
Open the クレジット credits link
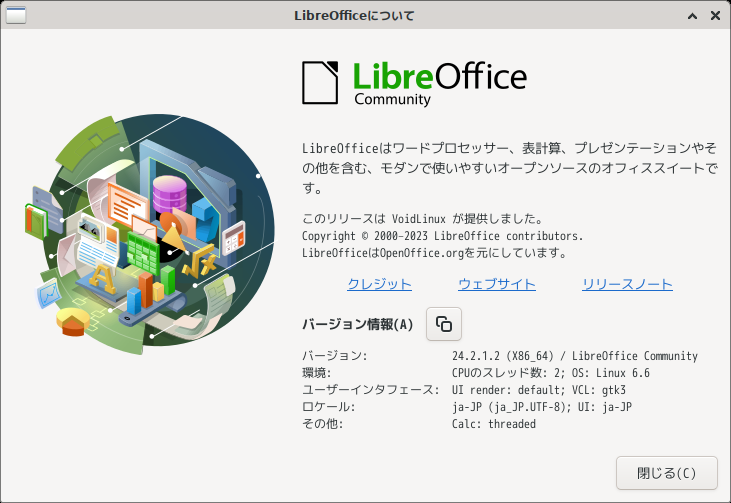pos(379,284)
